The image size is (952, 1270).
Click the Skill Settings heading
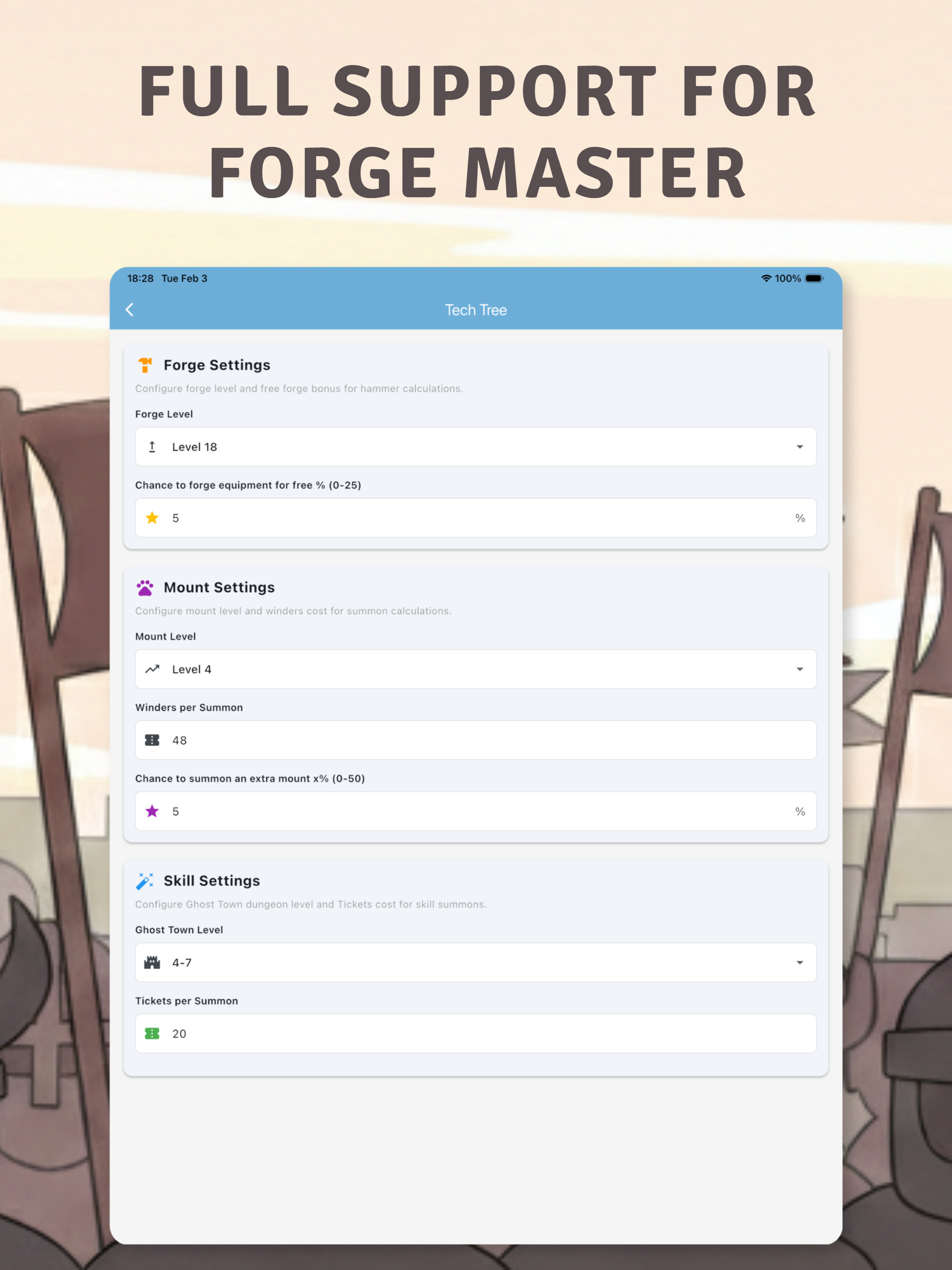pyautogui.click(x=212, y=881)
